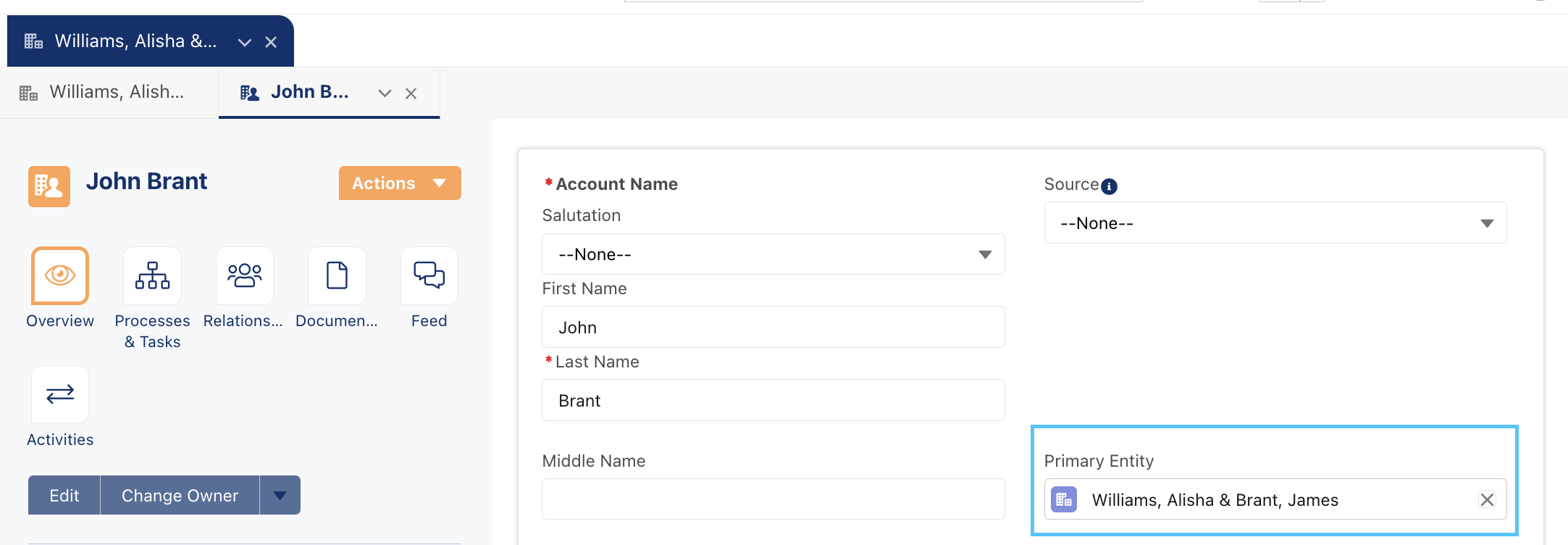Click into the Middle Name field
This screenshot has width=1568, height=545.
tap(773, 499)
